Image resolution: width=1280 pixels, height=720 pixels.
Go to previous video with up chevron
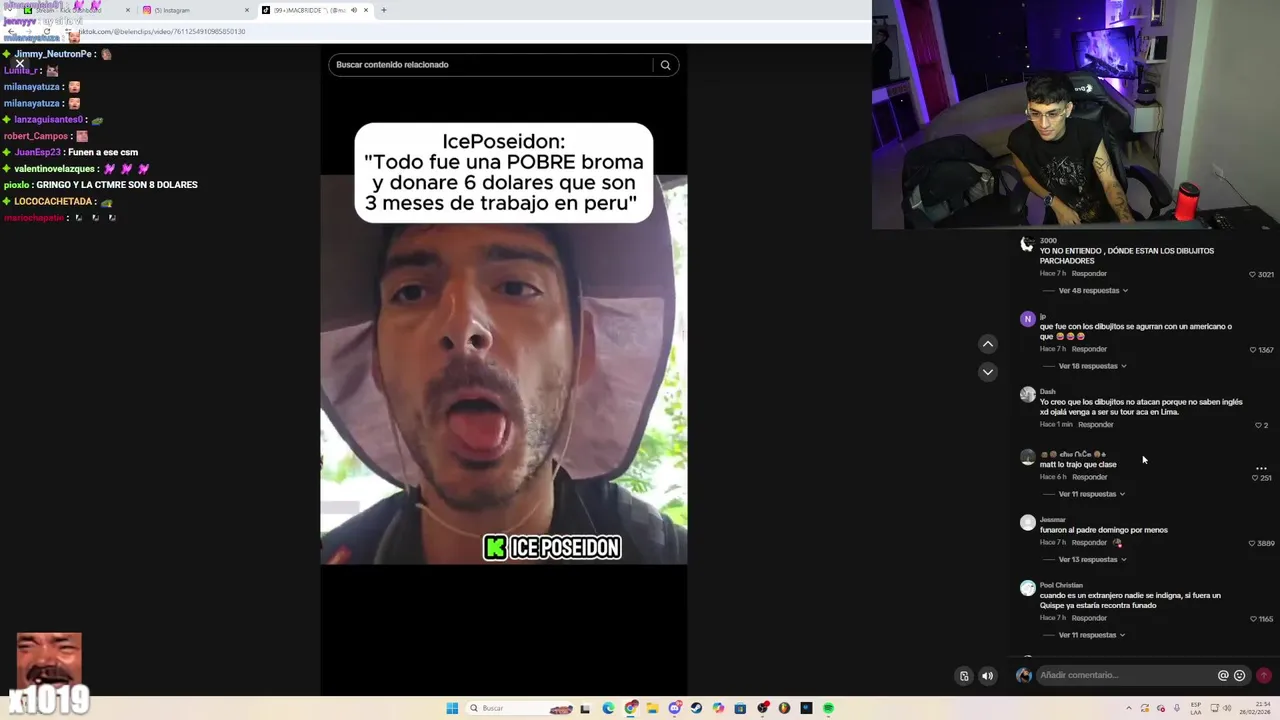point(988,344)
